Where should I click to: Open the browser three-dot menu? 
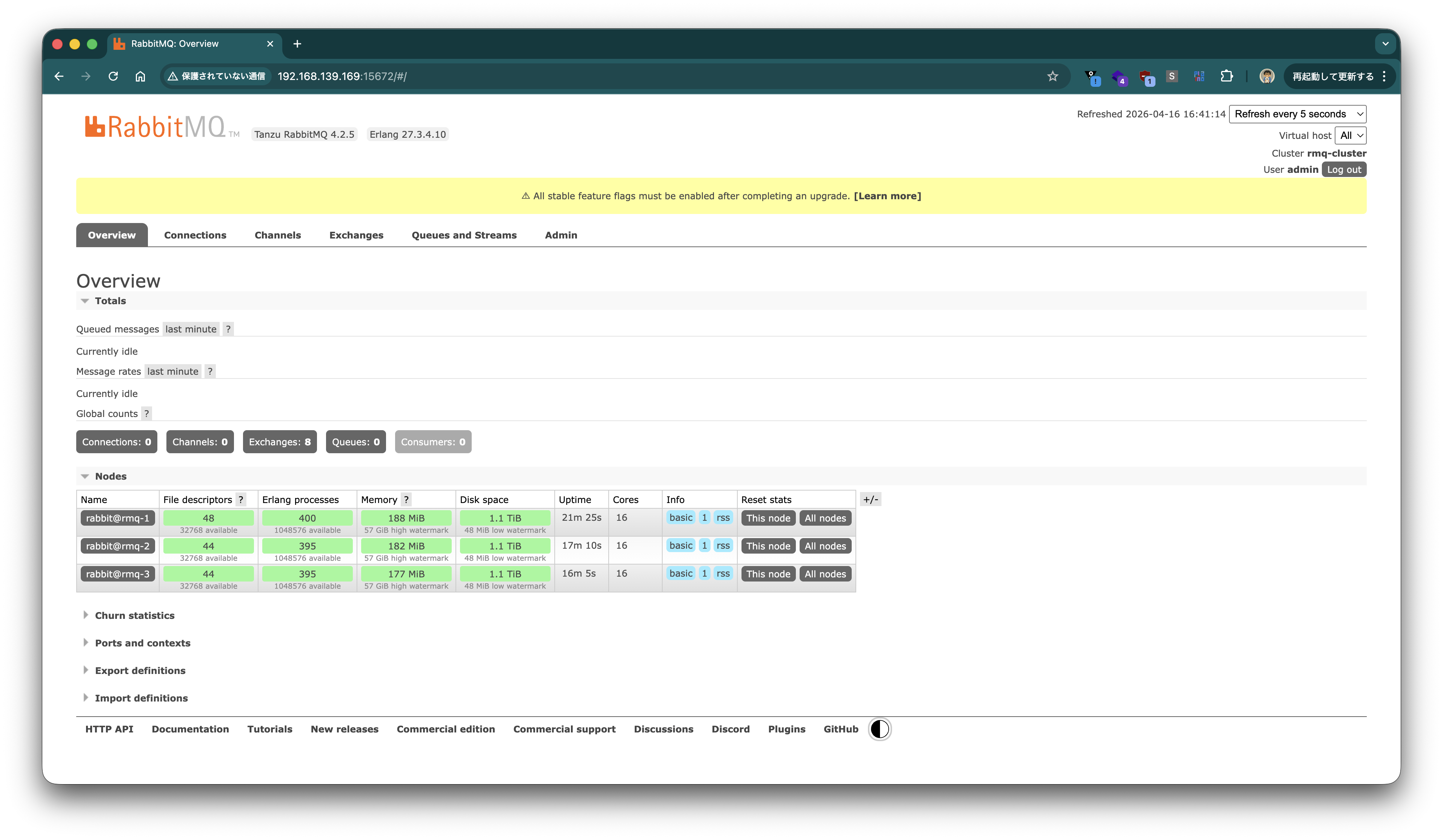1385,76
